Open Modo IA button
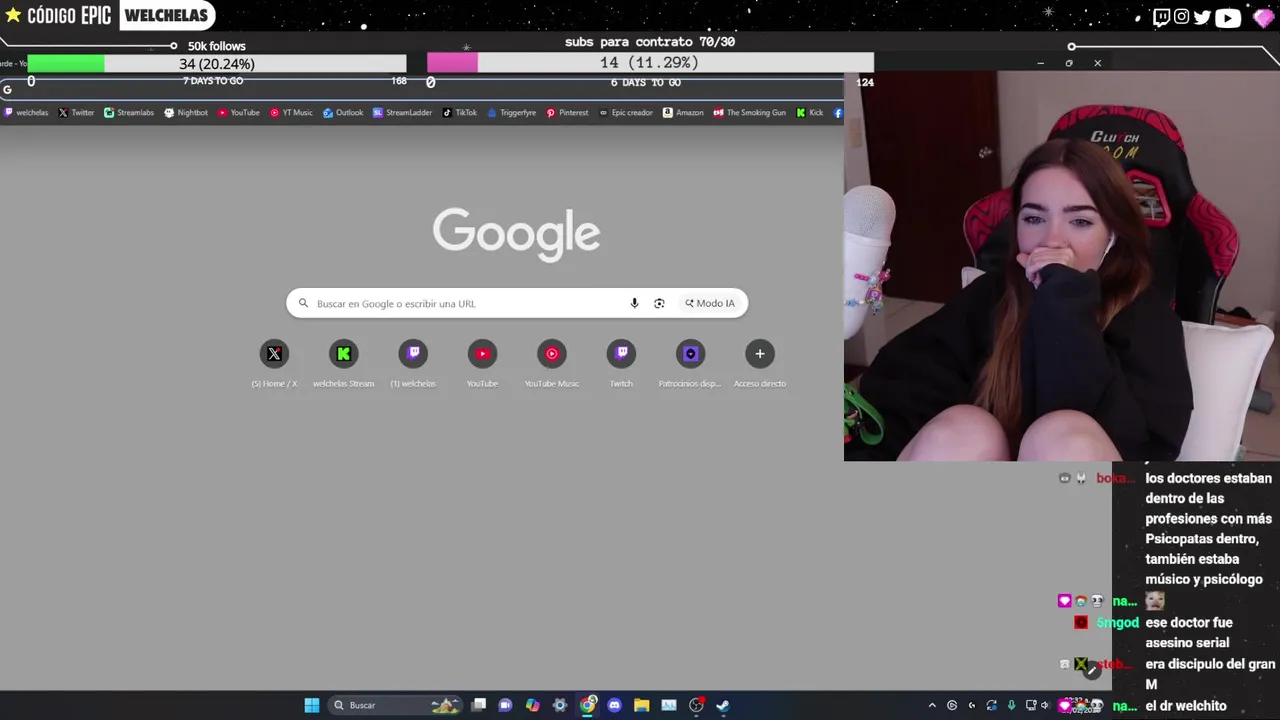1280x720 pixels. pos(710,303)
